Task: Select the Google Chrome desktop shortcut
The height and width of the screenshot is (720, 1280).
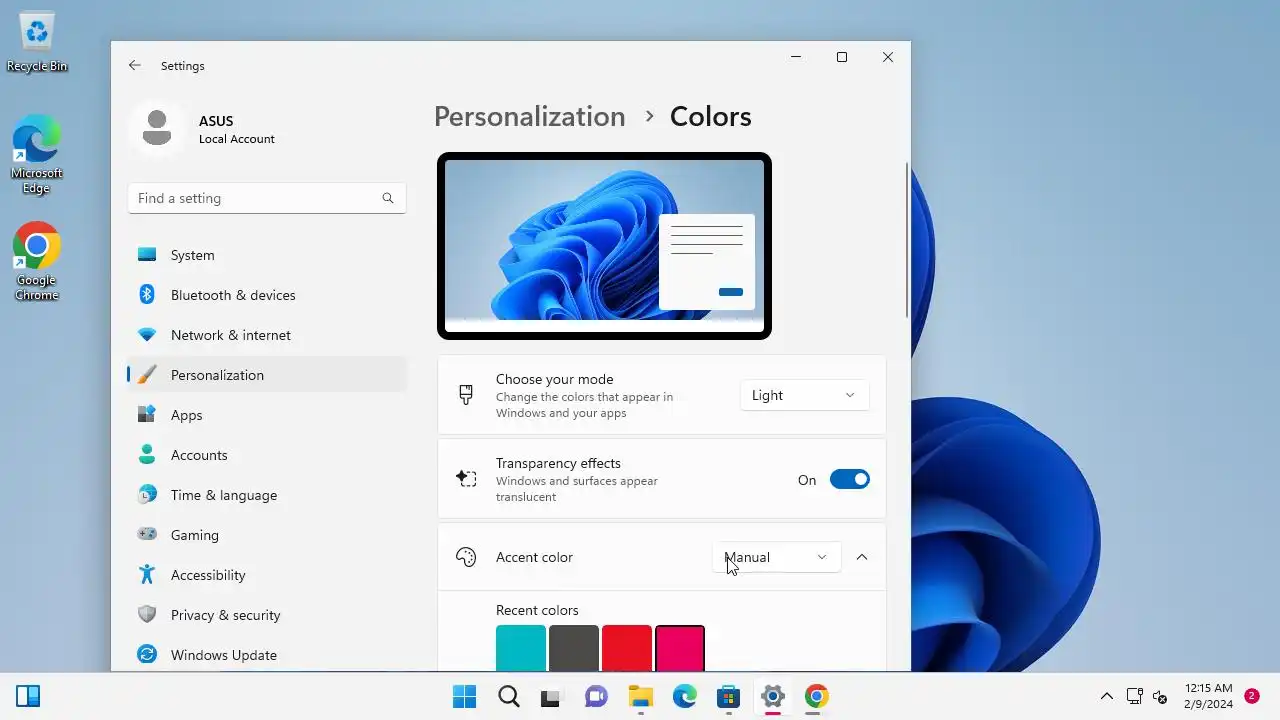Action: coord(37,262)
